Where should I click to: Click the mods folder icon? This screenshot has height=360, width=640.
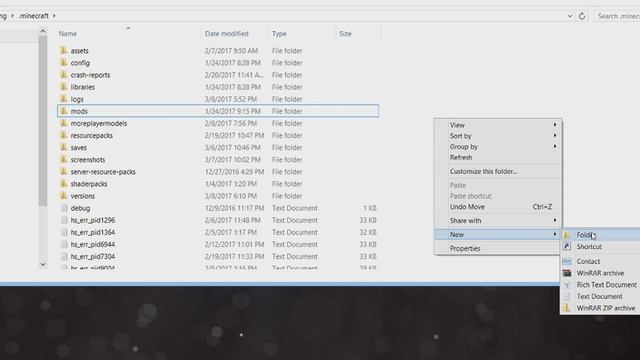point(64,111)
